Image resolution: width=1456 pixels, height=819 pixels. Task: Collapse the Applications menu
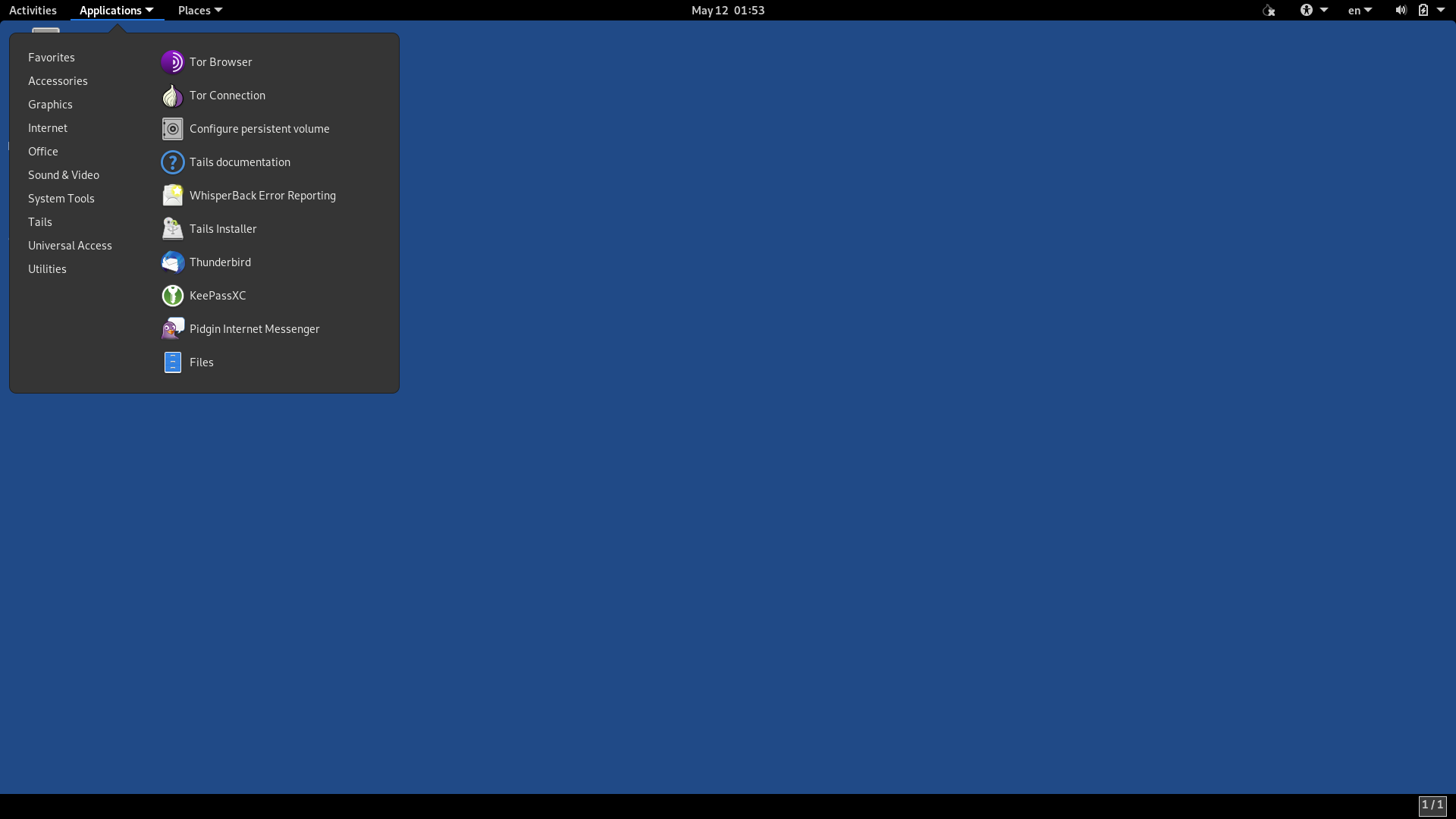117,11
